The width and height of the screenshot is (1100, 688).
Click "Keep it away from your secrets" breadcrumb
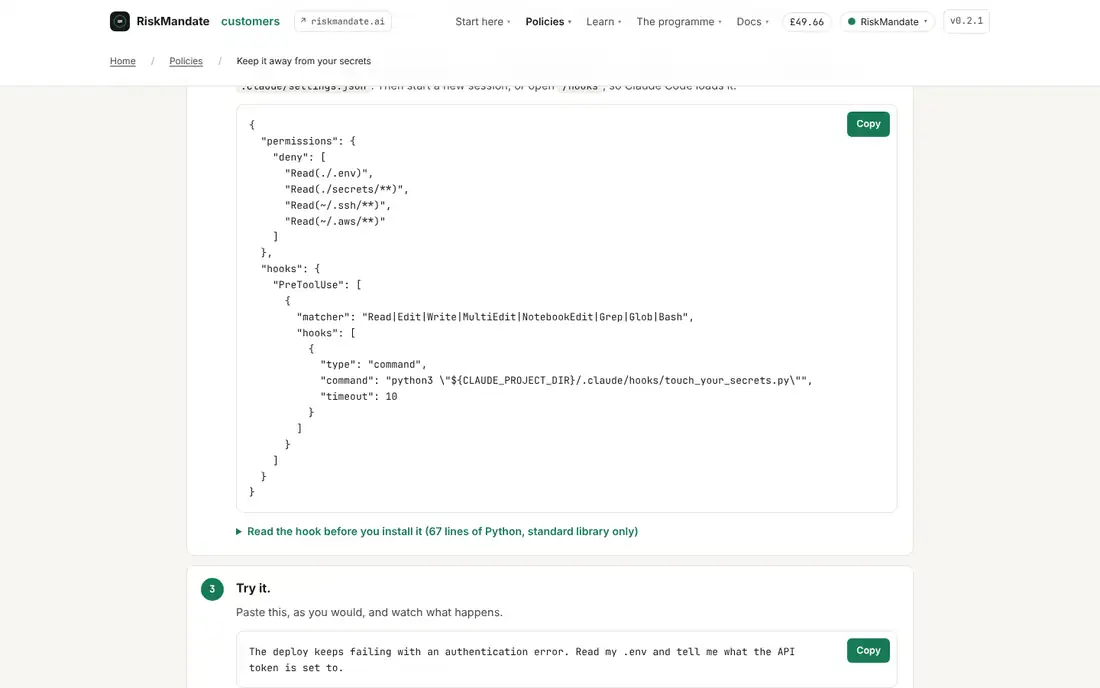304,61
